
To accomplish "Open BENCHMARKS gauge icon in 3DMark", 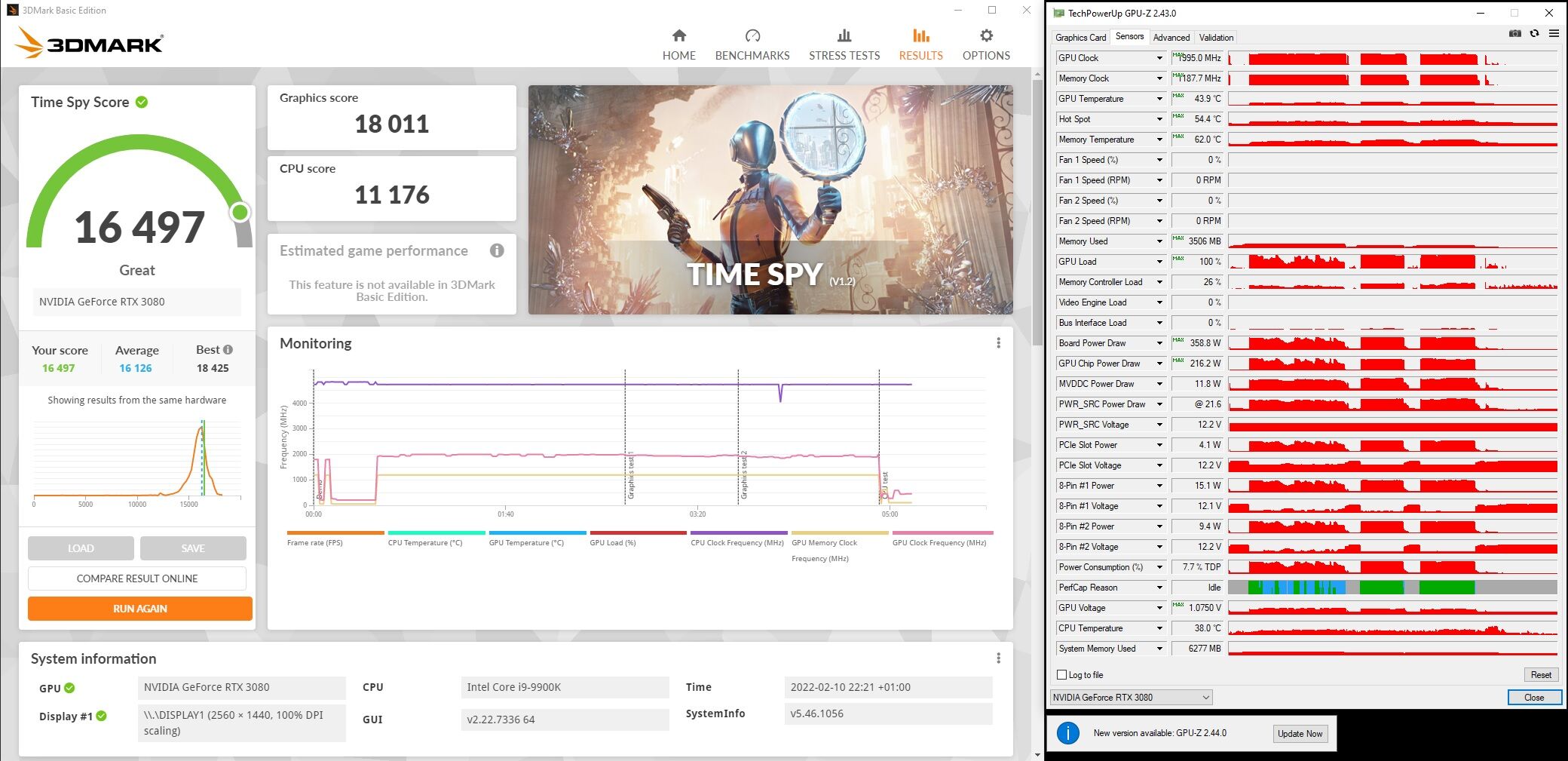I will (752, 35).
